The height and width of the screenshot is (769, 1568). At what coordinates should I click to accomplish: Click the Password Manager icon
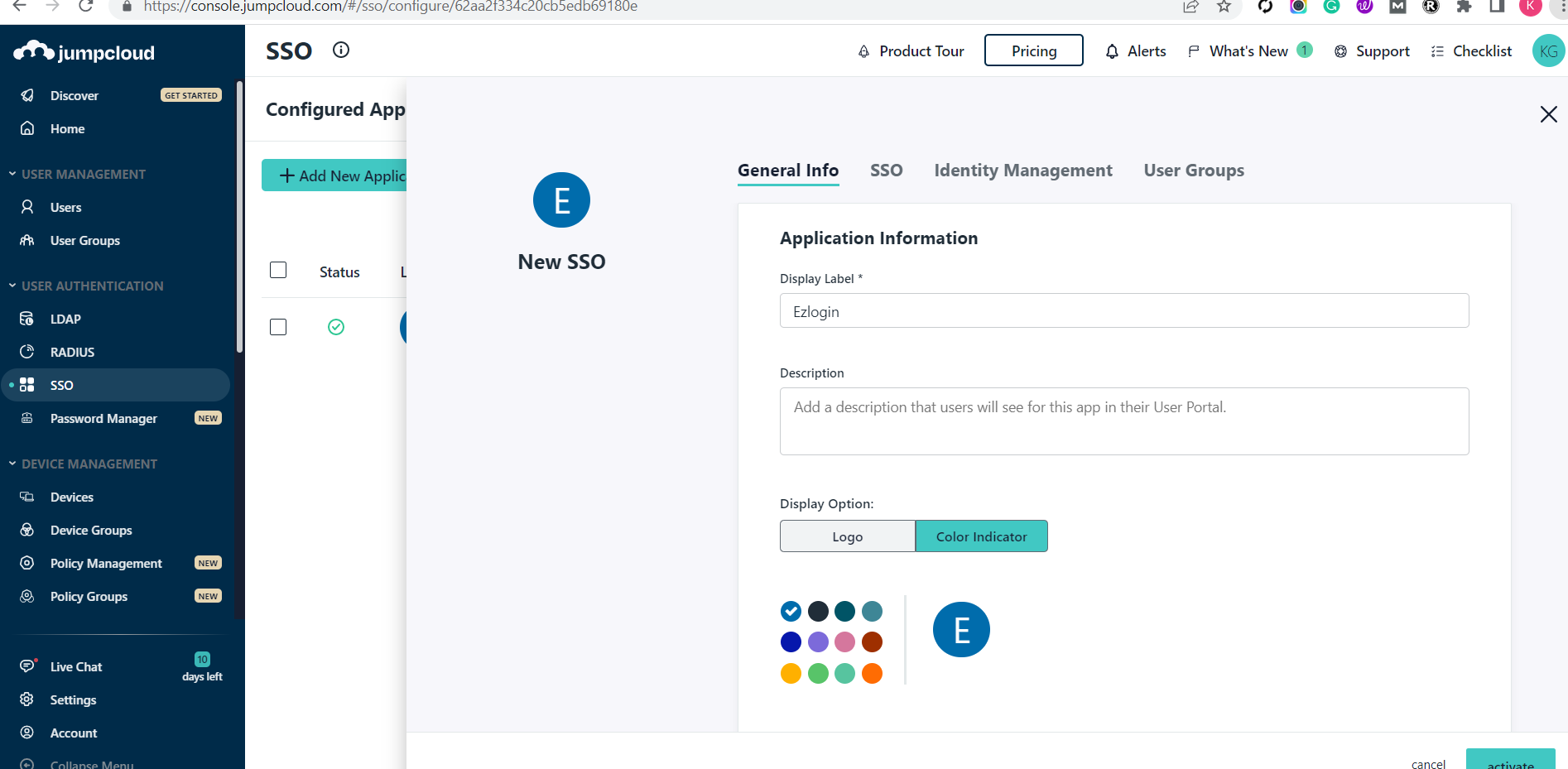(27, 418)
